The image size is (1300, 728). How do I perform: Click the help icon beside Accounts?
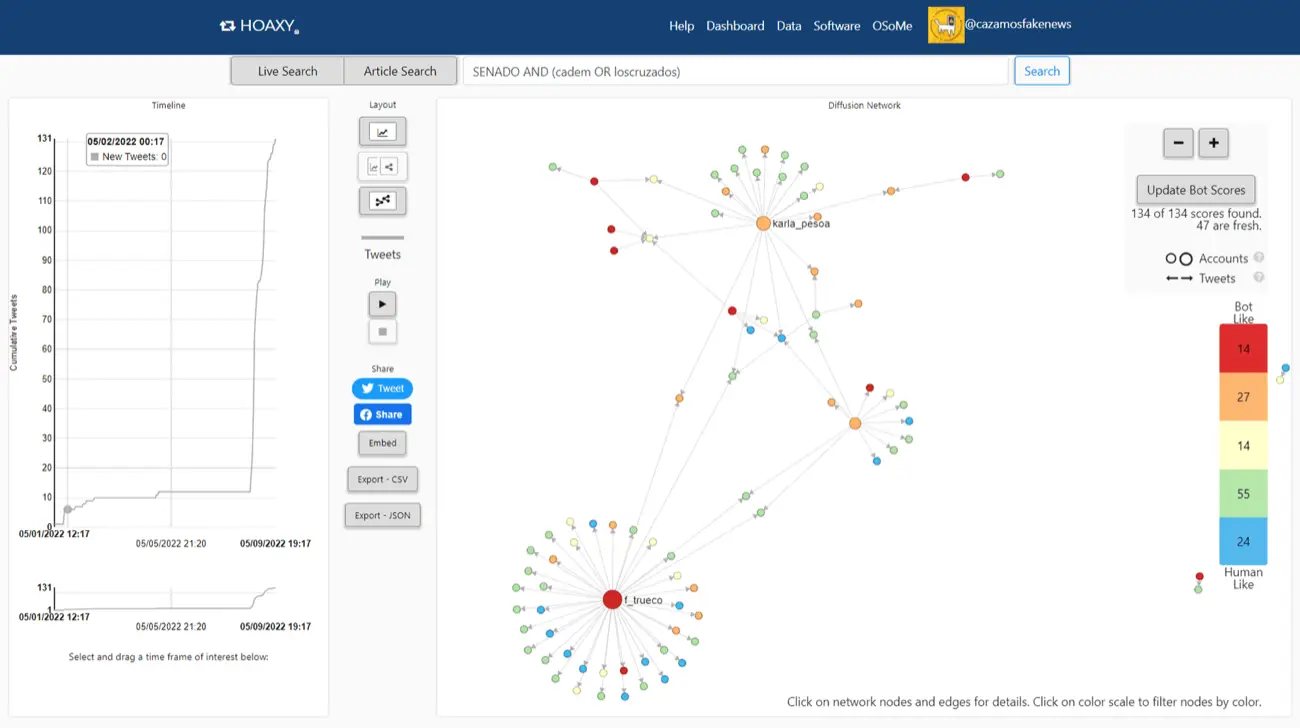(x=1259, y=258)
